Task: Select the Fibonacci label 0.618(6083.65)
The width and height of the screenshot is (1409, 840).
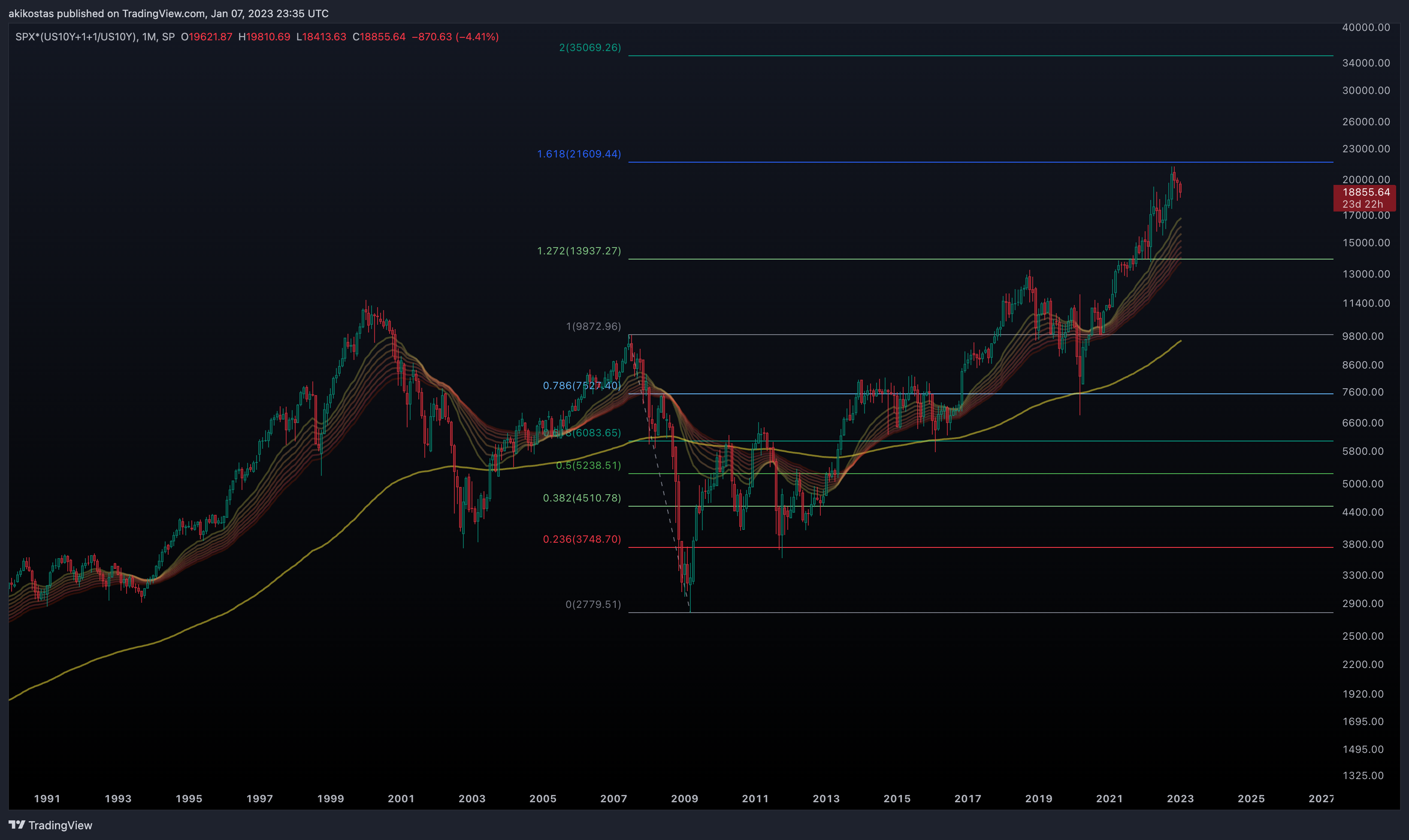Action: tap(582, 433)
